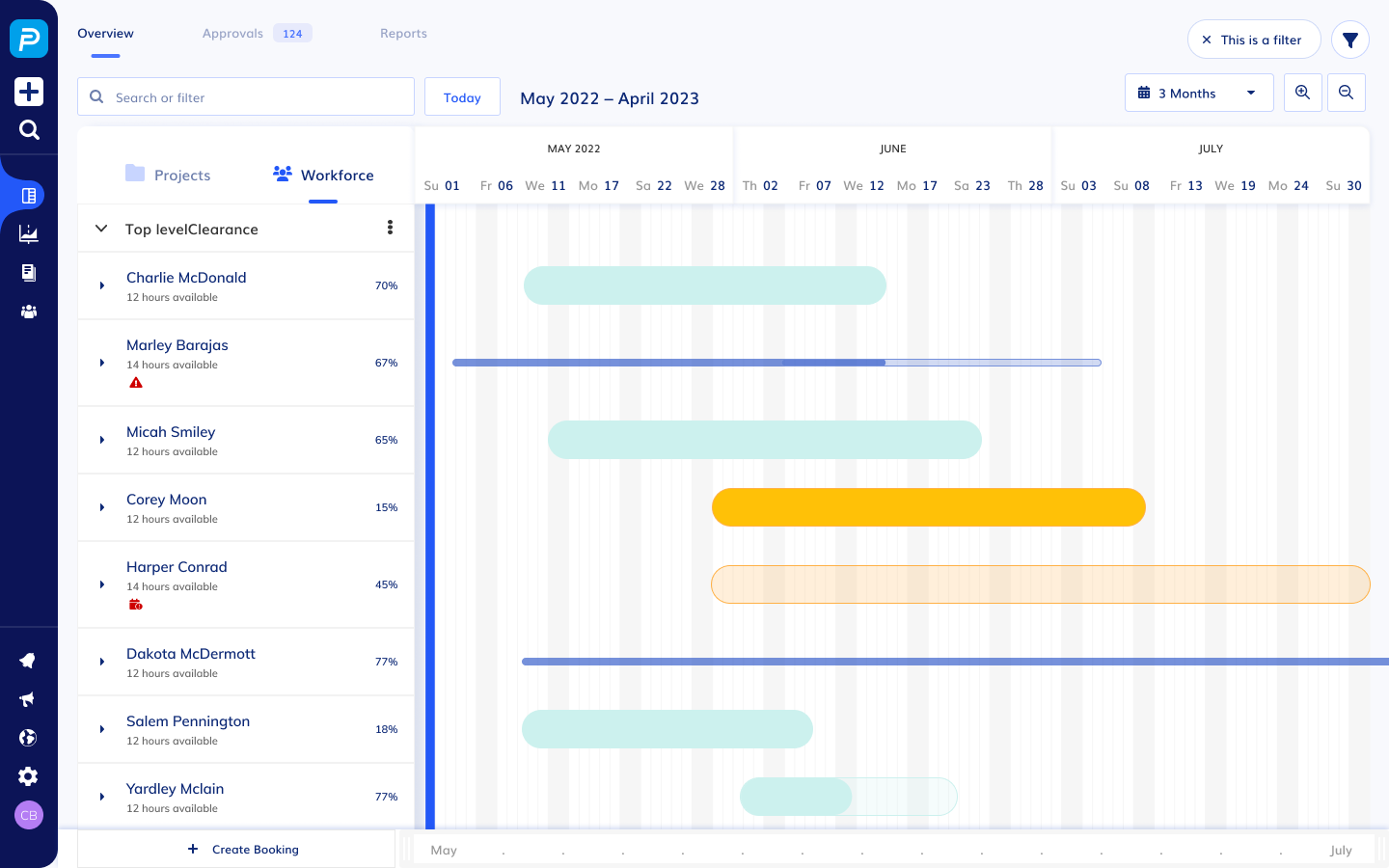Image resolution: width=1389 pixels, height=868 pixels.
Task: Expand the Corey Moon row
Action: [102, 507]
